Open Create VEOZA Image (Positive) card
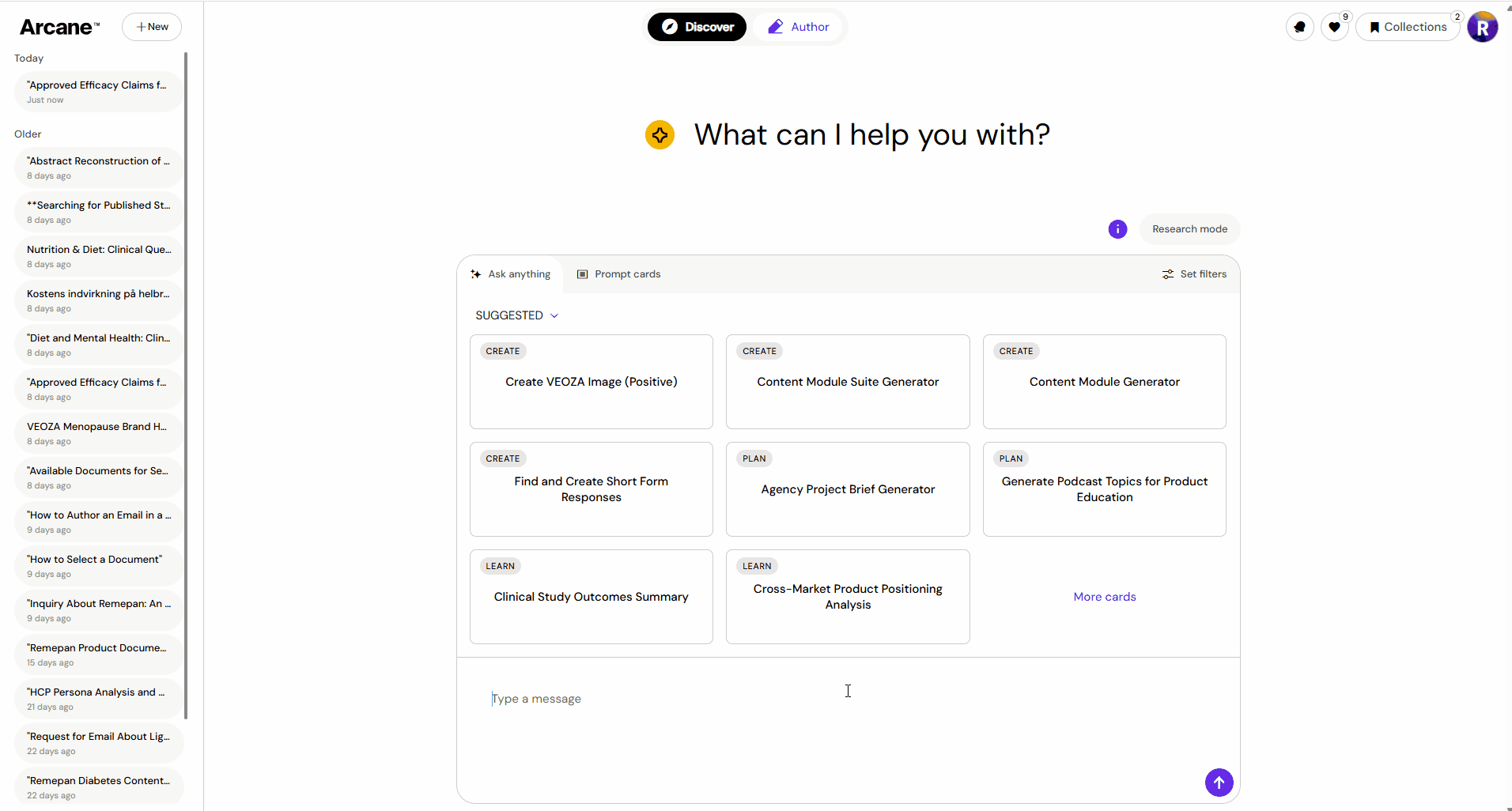This screenshot has height=811, width=1512. (592, 382)
